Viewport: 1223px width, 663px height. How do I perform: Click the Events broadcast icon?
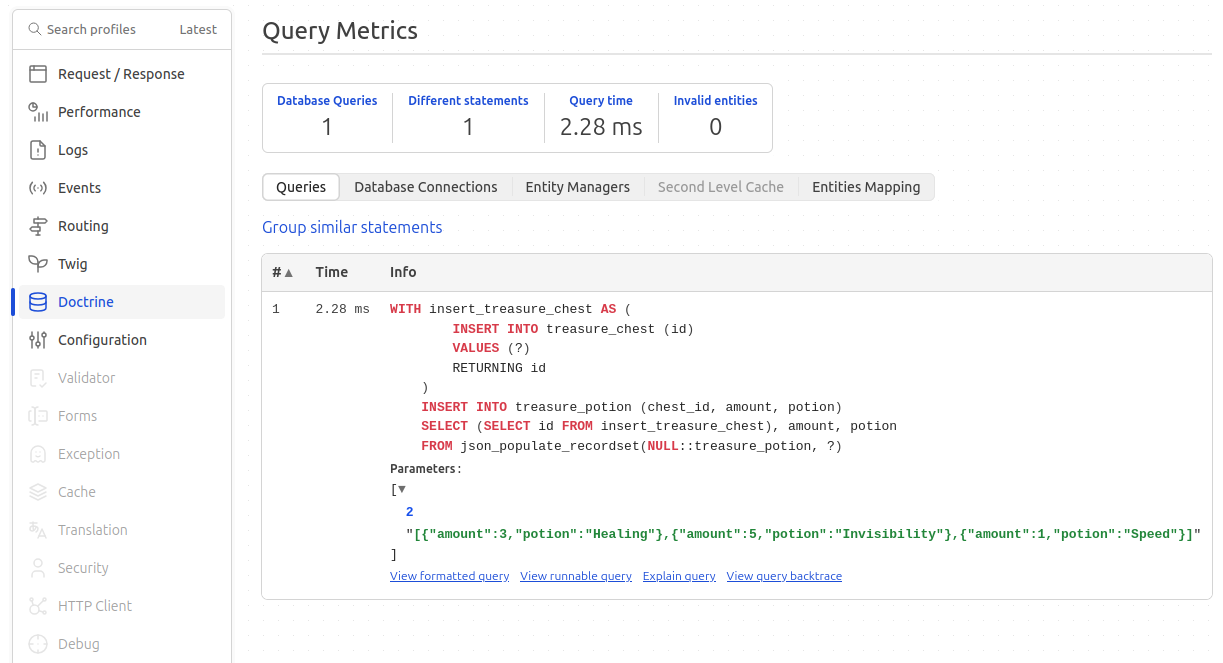pos(38,188)
